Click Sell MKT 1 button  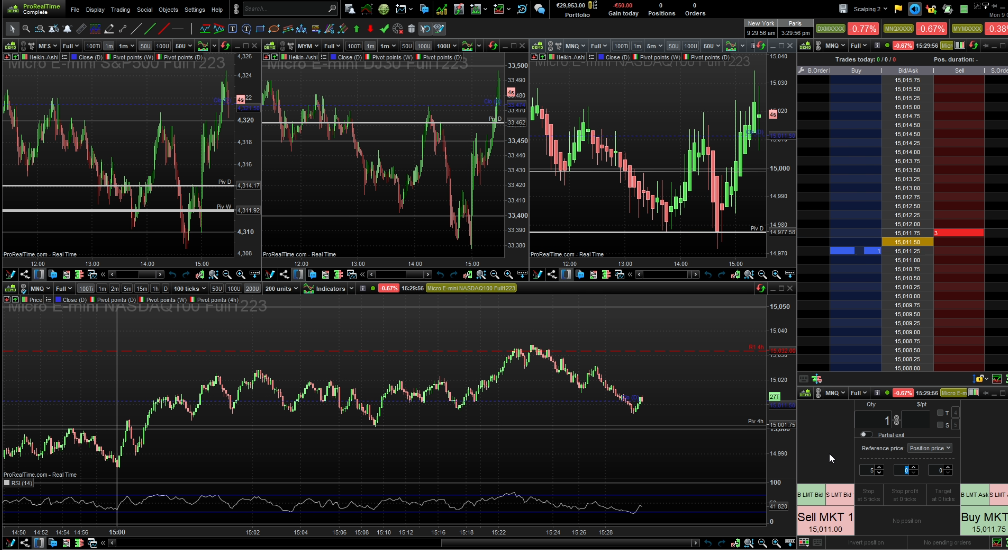pyautogui.click(x=825, y=520)
